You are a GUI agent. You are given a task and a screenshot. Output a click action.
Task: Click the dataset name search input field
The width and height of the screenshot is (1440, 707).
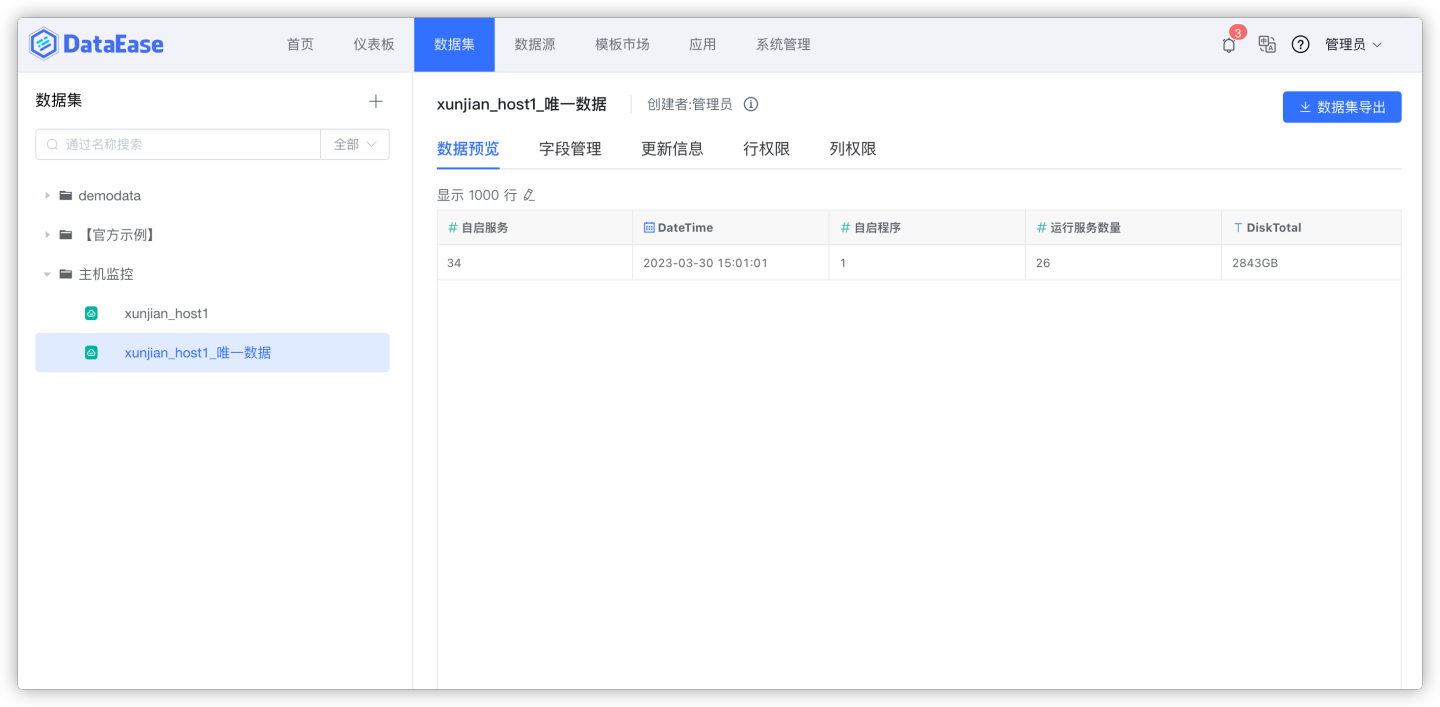click(180, 144)
